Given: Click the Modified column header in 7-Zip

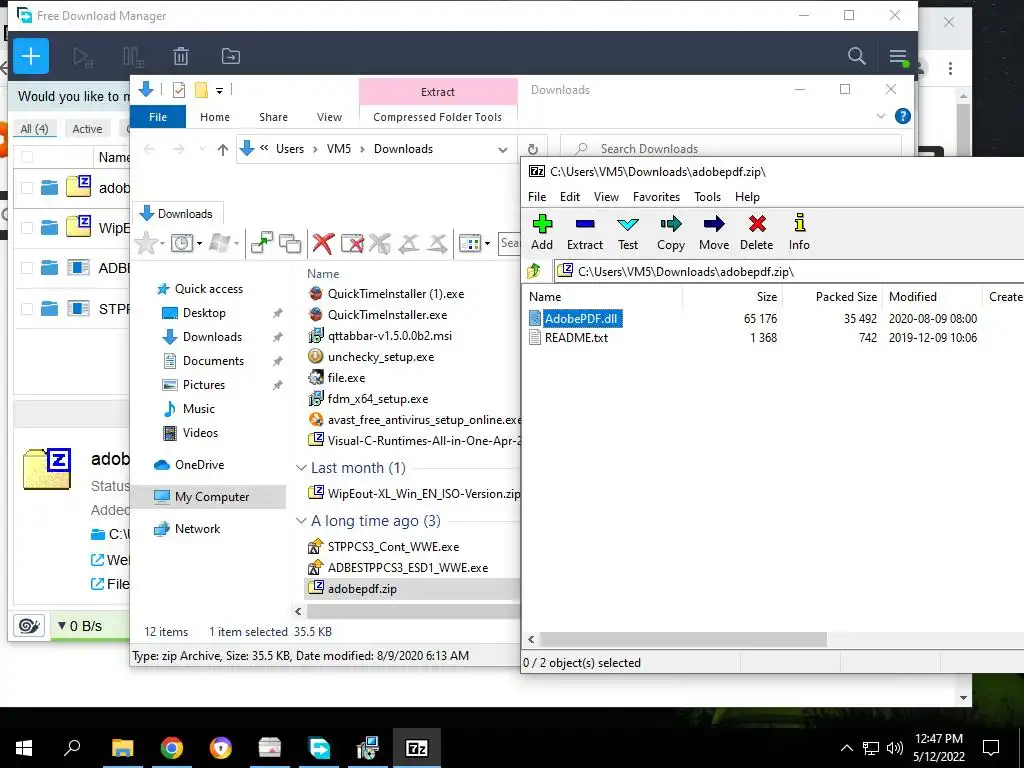Looking at the screenshot, I should coord(932,296).
